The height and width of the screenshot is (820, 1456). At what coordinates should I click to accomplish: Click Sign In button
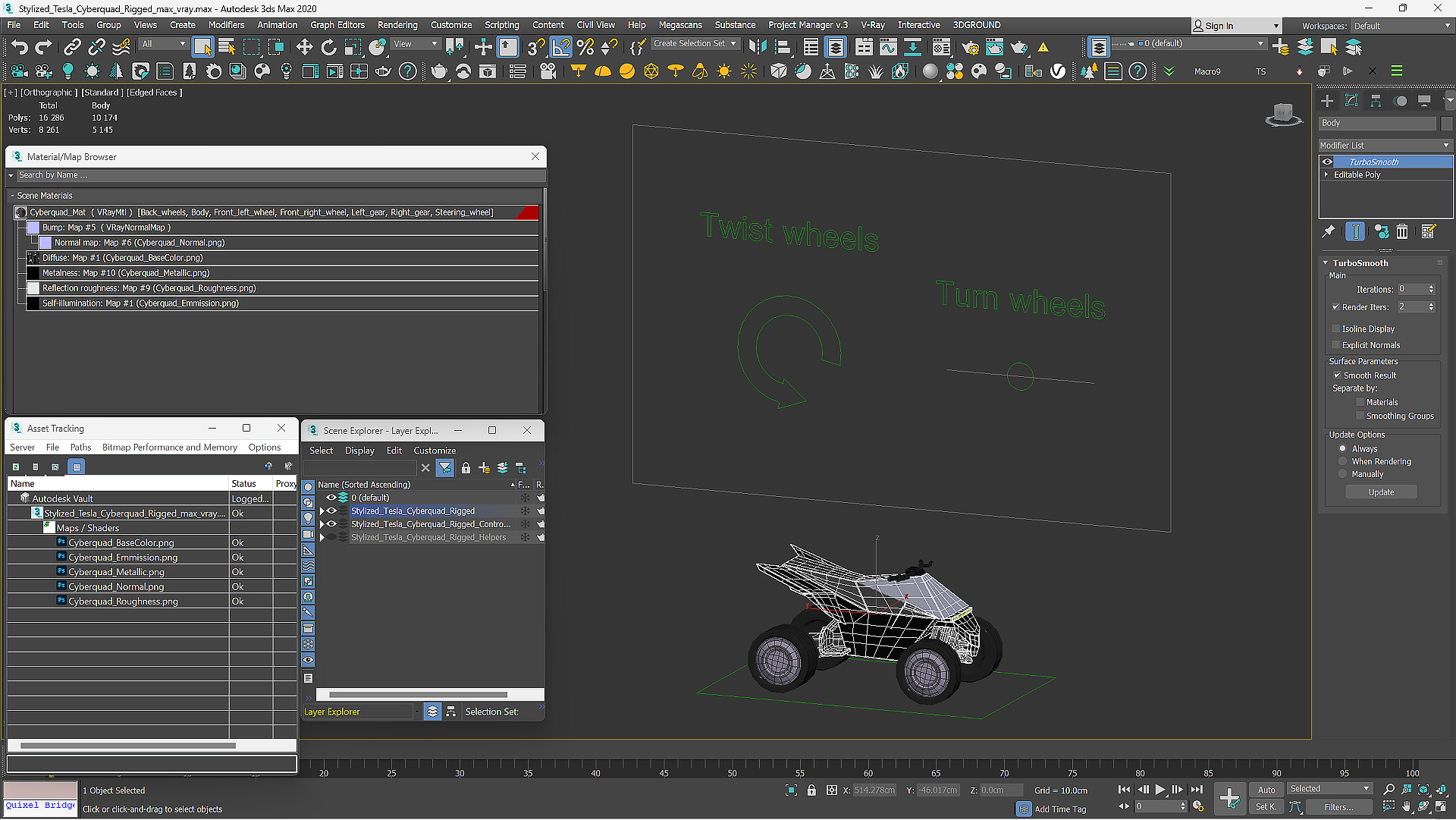click(1235, 26)
